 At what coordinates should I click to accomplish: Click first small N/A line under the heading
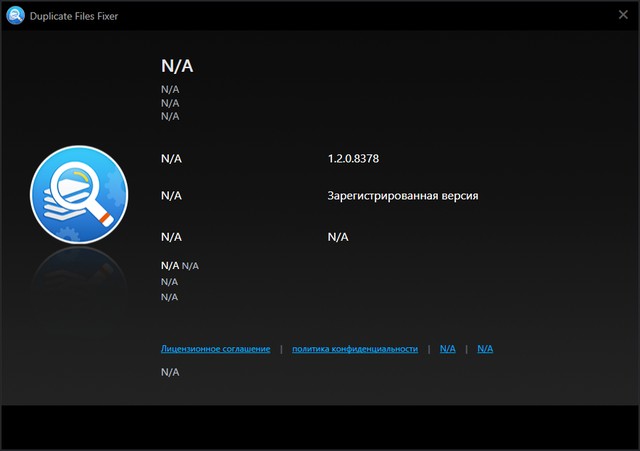click(170, 90)
